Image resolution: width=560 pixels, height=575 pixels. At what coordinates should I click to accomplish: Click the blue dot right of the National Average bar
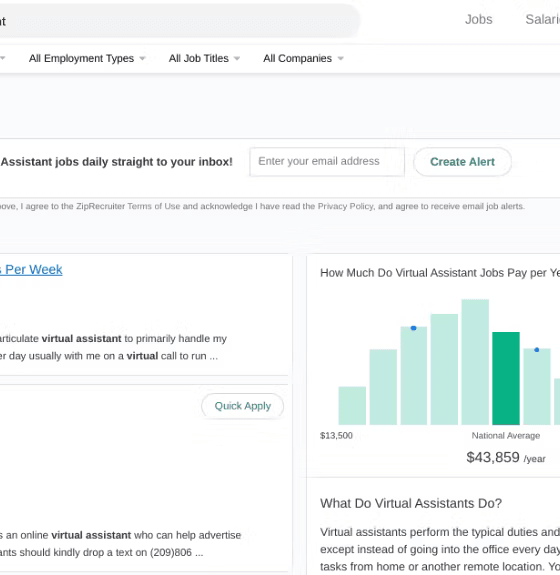[537, 350]
